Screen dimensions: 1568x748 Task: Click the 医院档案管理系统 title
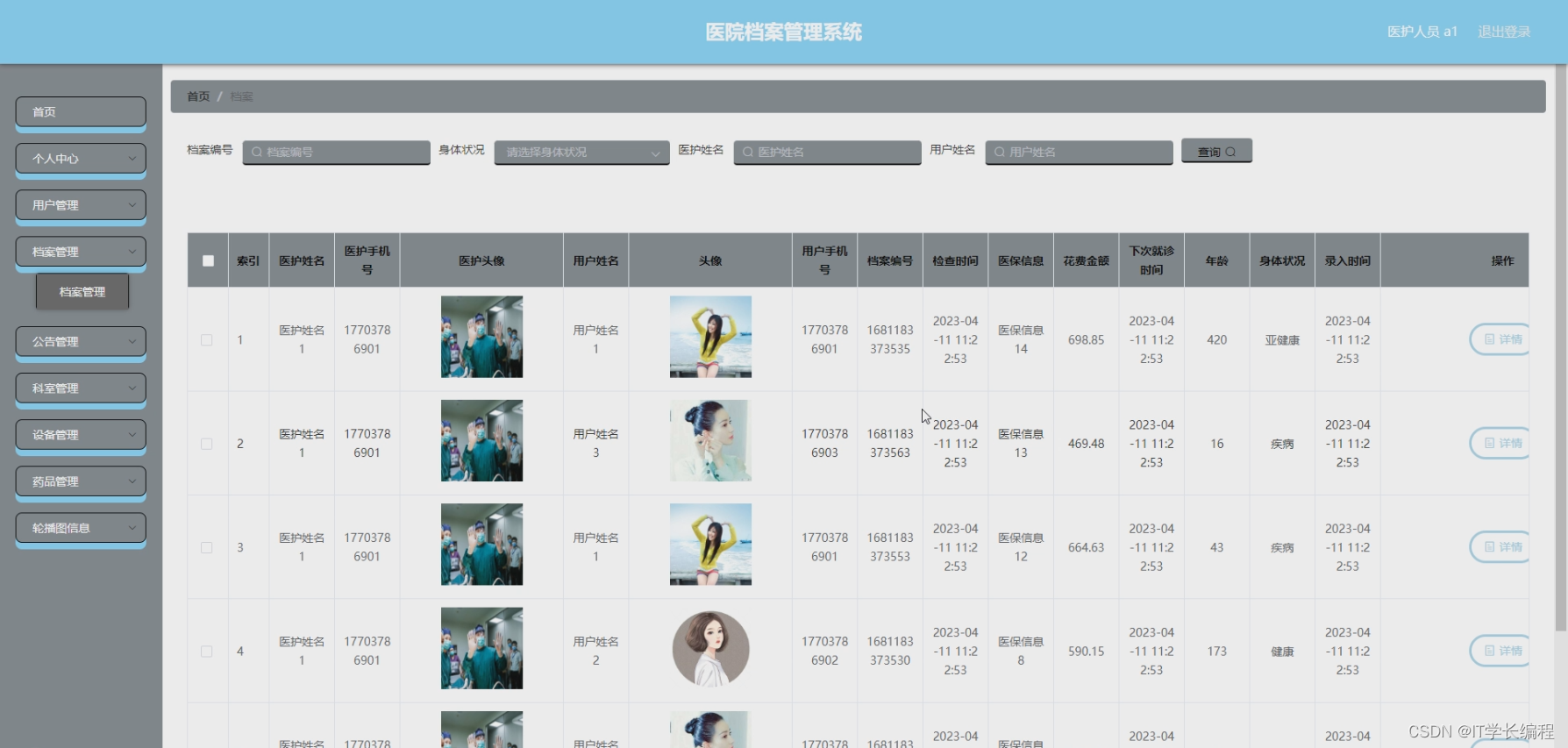(784, 32)
